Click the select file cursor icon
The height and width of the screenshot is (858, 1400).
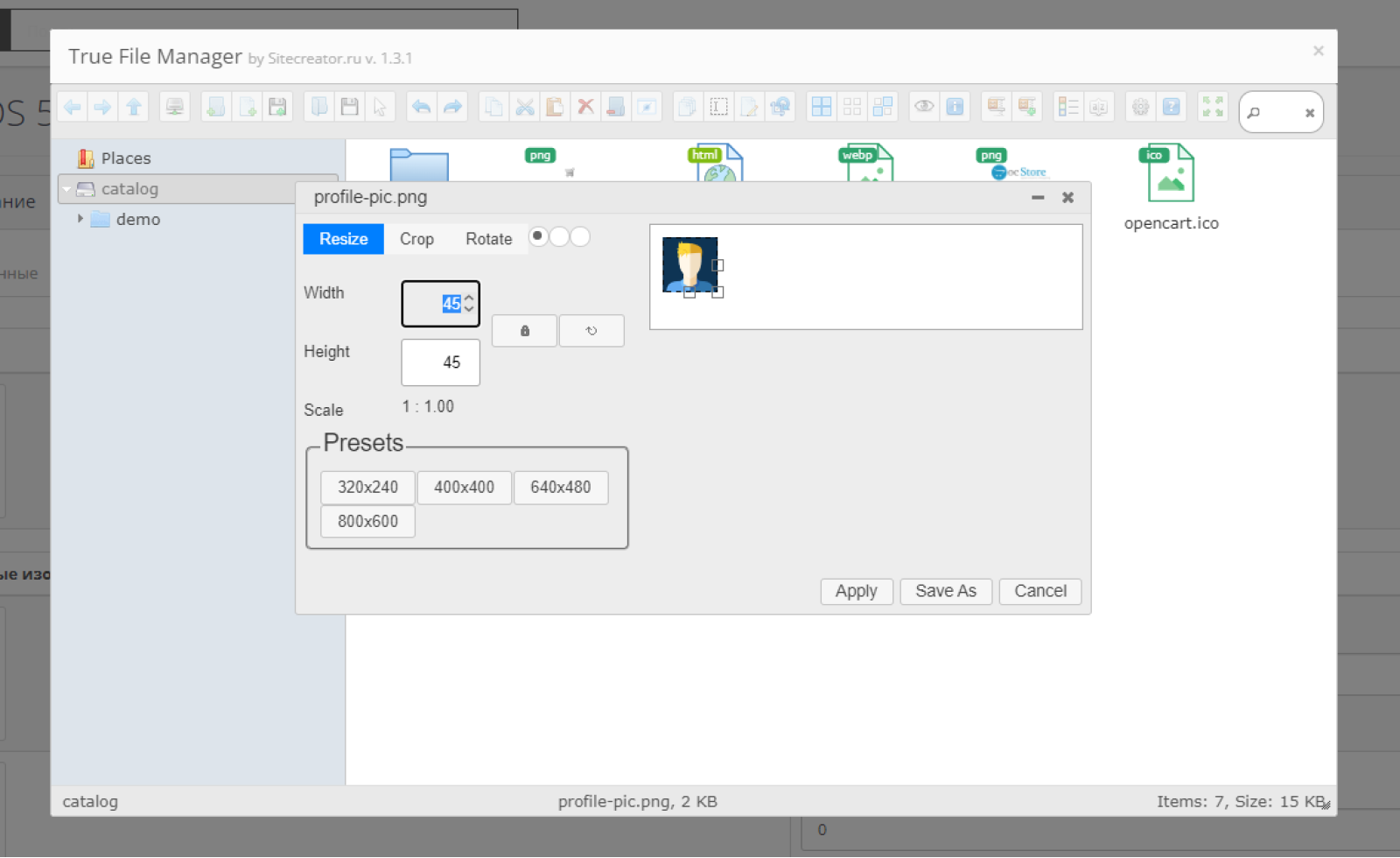[380, 107]
